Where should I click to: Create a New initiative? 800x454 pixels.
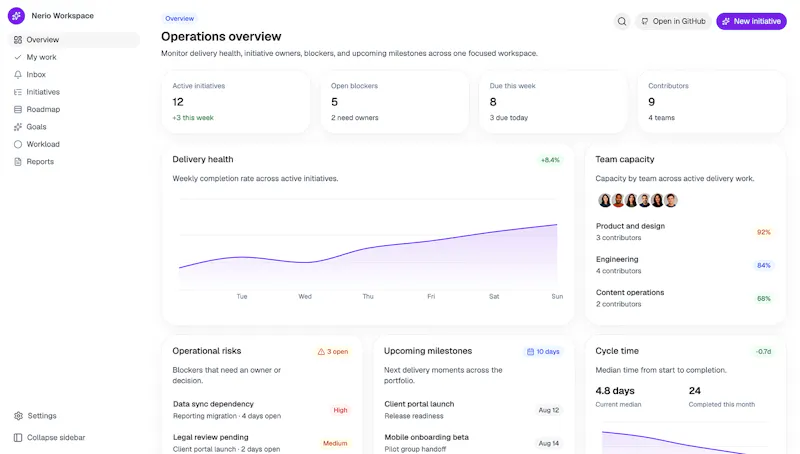click(x=752, y=21)
